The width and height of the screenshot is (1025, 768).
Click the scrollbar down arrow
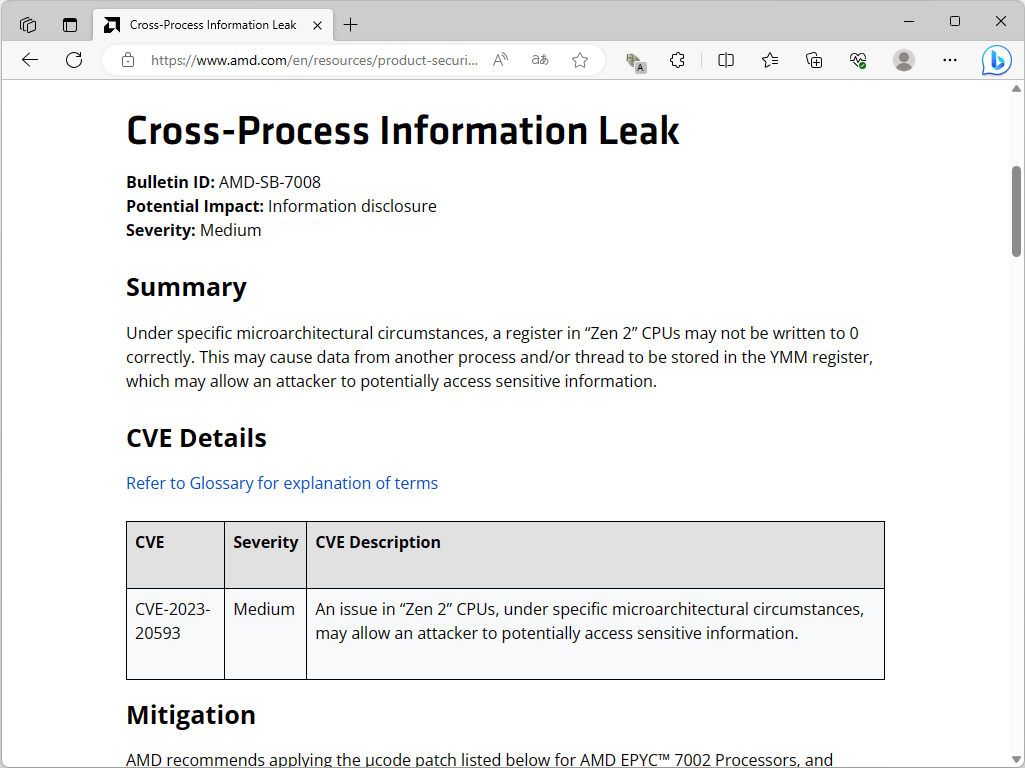(x=1016, y=760)
